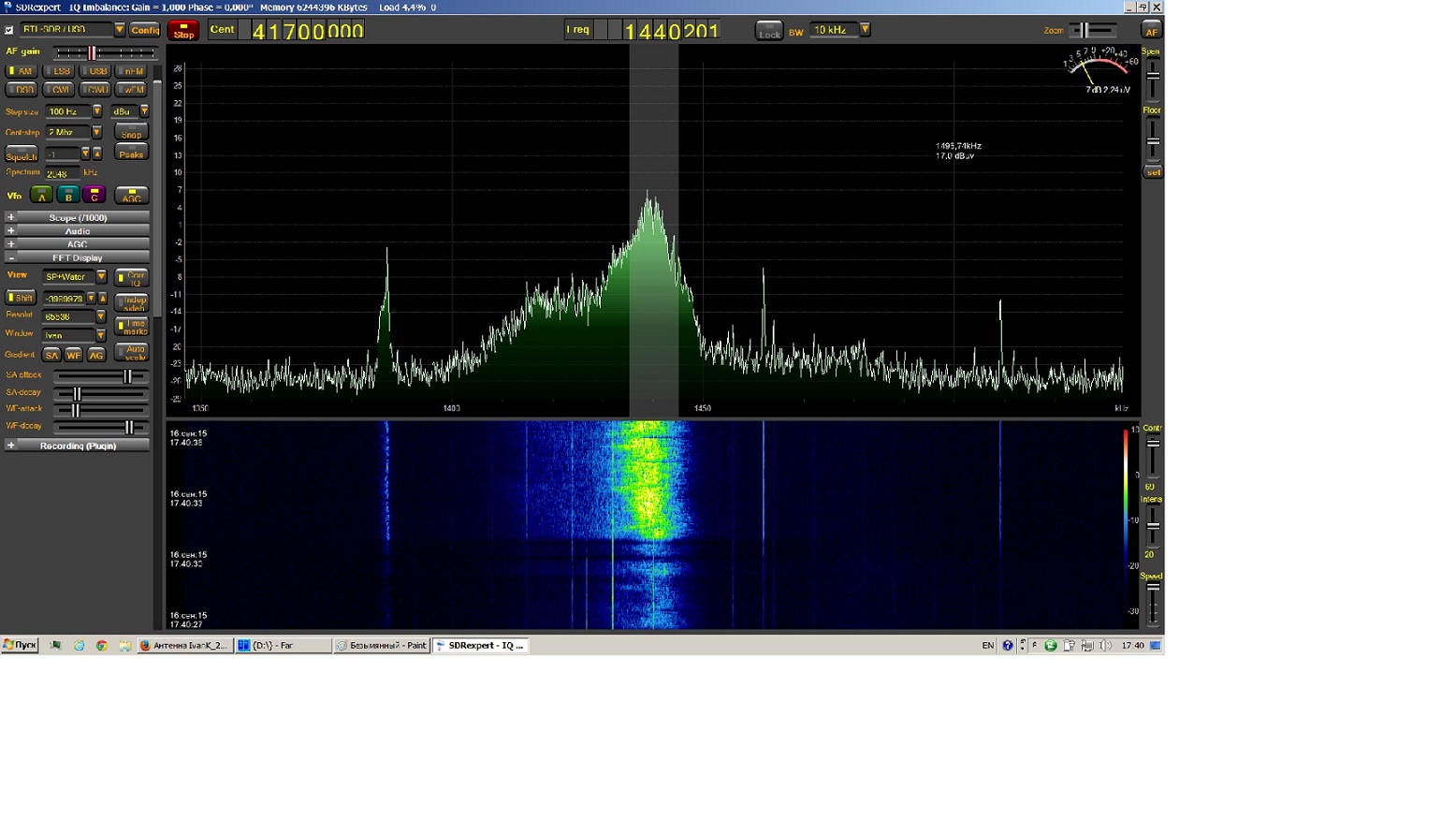Choose the WF gradient button

[74, 355]
